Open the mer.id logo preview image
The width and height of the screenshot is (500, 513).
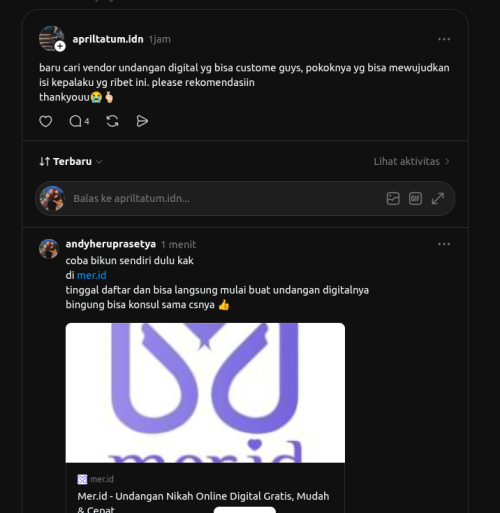(205, 393)
